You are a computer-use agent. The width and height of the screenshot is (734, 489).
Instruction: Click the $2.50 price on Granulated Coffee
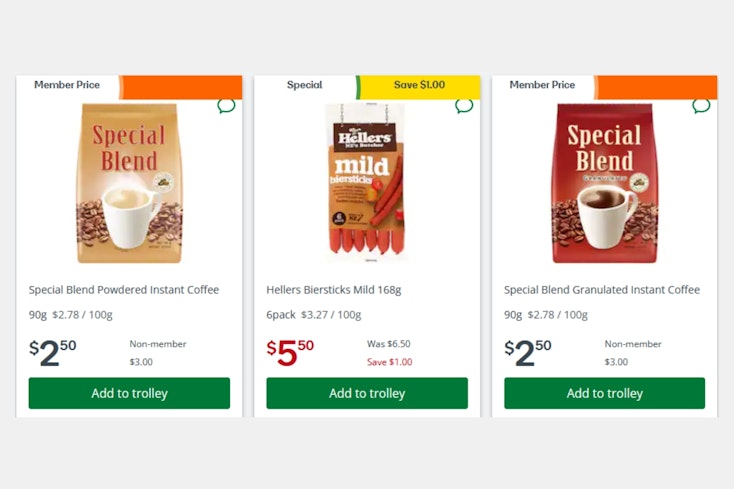[528, 352]
